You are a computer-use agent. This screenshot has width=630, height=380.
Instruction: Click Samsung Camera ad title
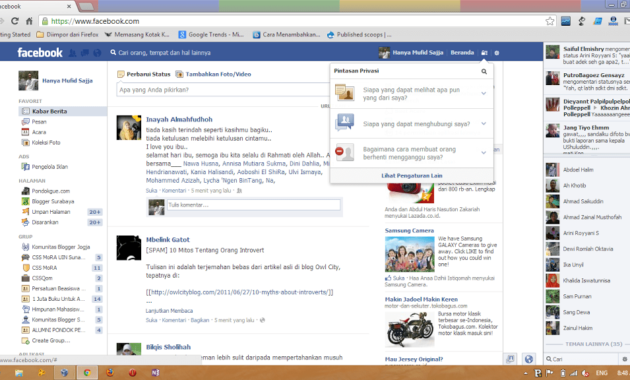[409, 231]
